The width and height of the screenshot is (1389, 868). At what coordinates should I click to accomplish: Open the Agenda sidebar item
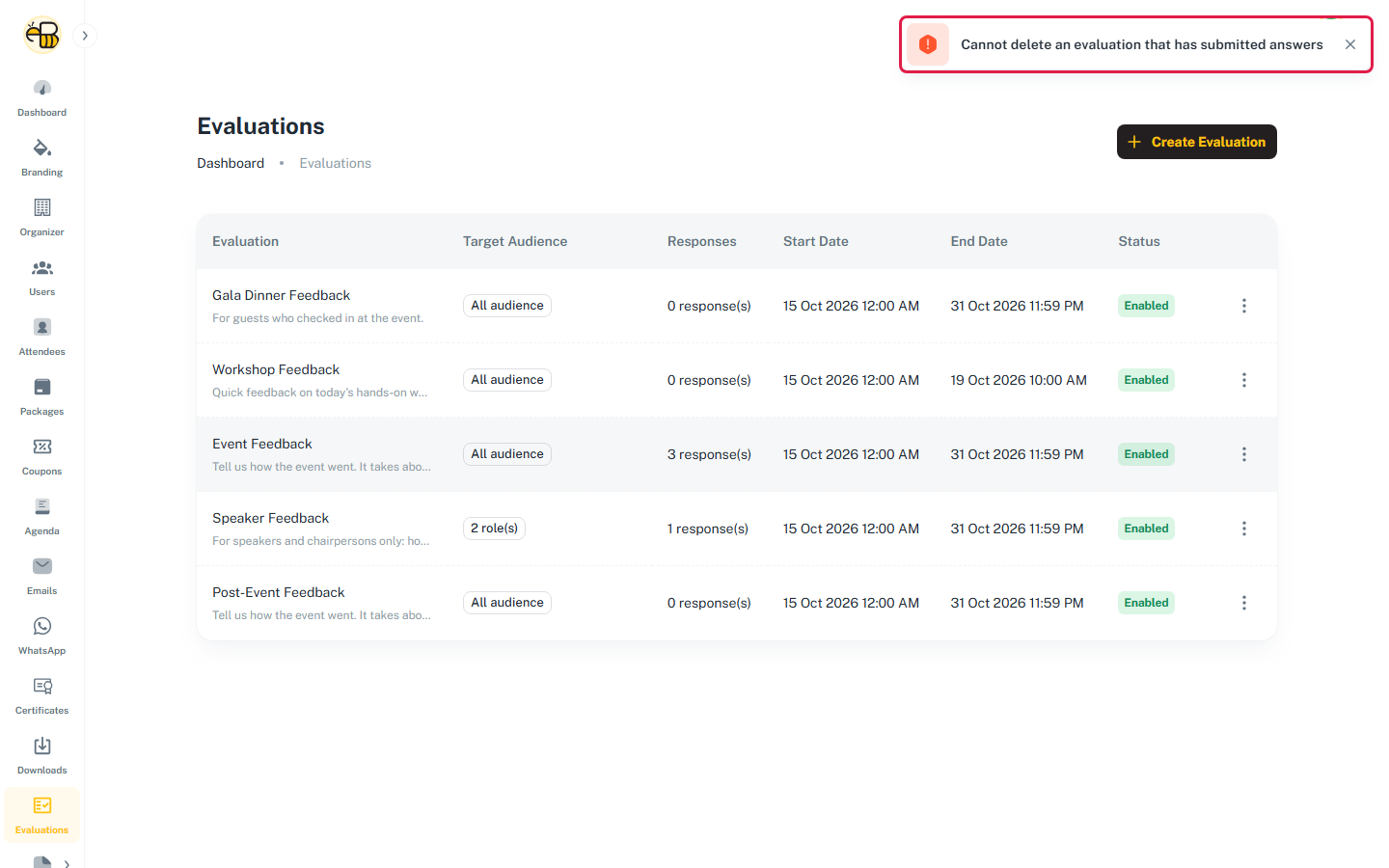pos(42,517)
